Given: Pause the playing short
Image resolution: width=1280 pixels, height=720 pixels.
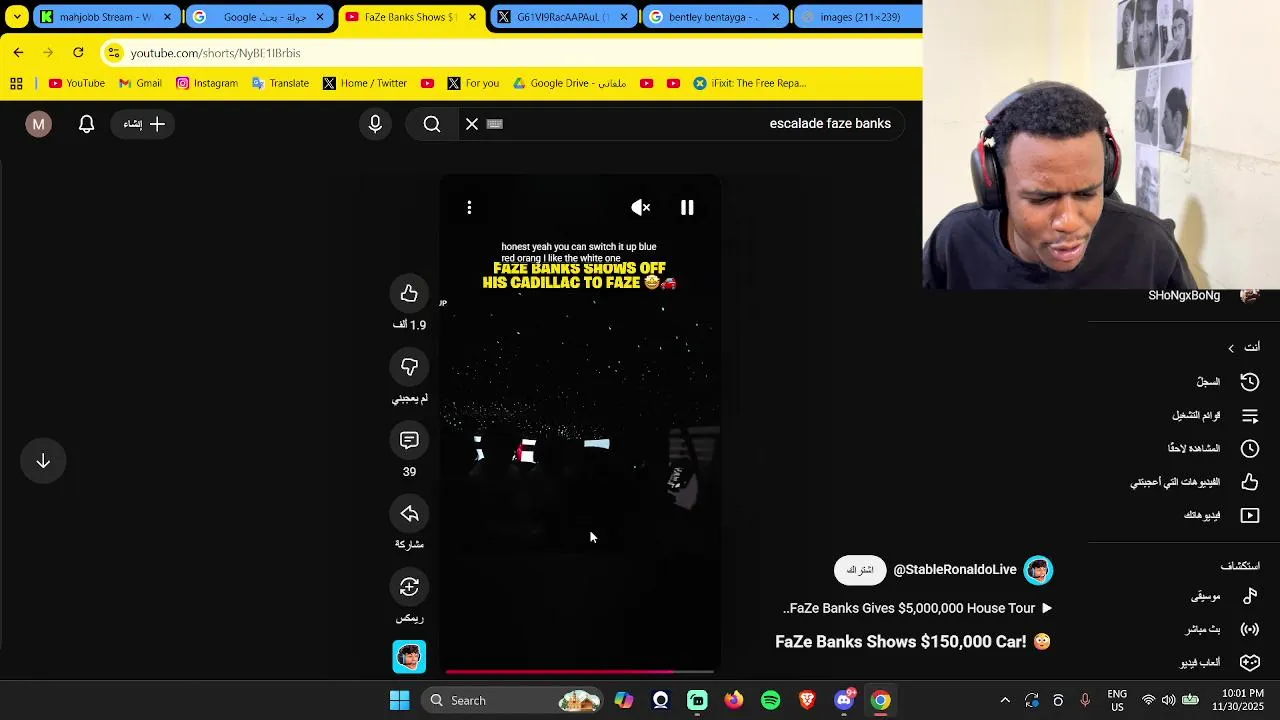Looking at the screenshot, I should [x=687, y=207].
